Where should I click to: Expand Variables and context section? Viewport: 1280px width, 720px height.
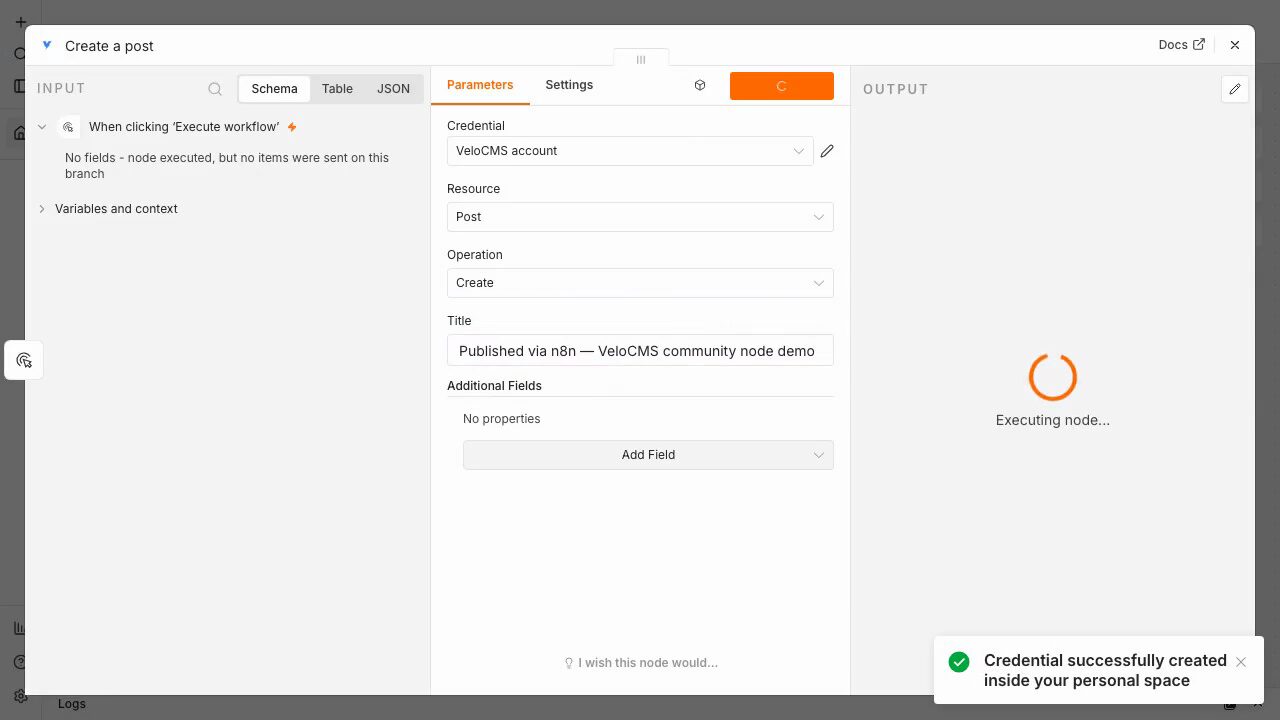[116, 209]
